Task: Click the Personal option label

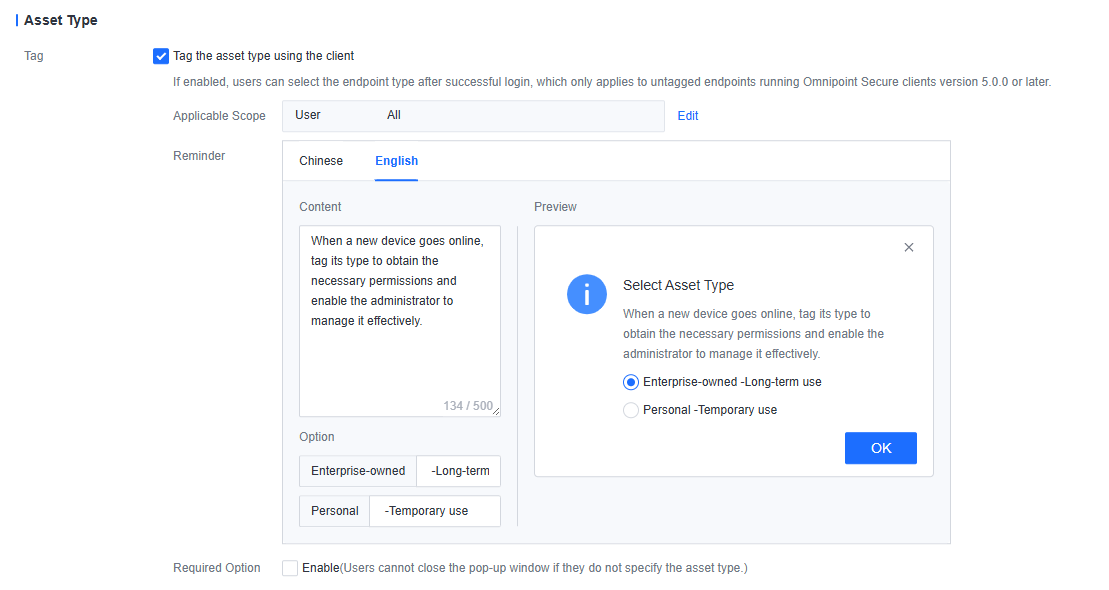Action: pos(335,511)
